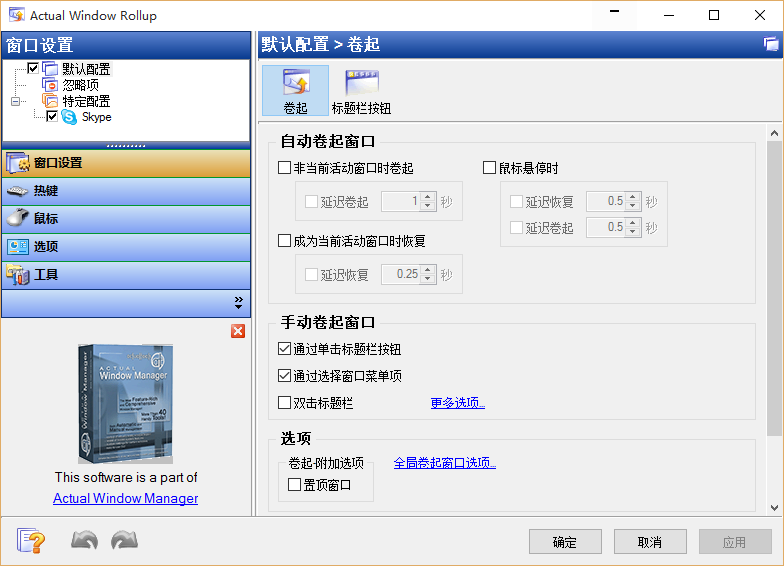Screen dimensions: 784x566
Task: Click the restore panel icon in header
Action: (x=771, y=44)
